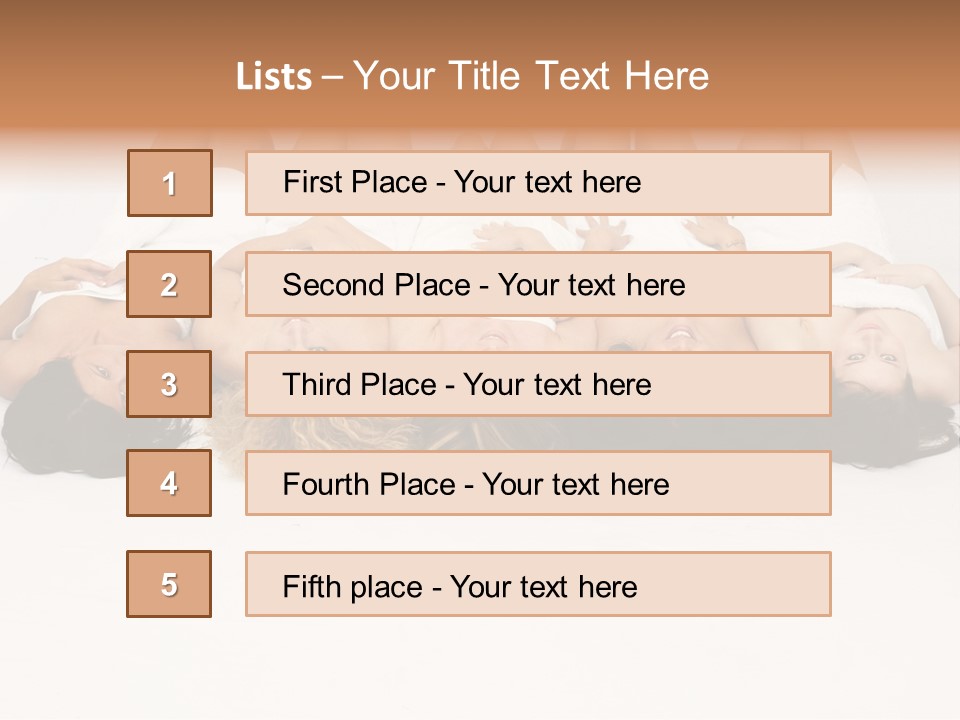Select the "First Place - Your text here" box

pyautogui.click(x=538, y=183)
